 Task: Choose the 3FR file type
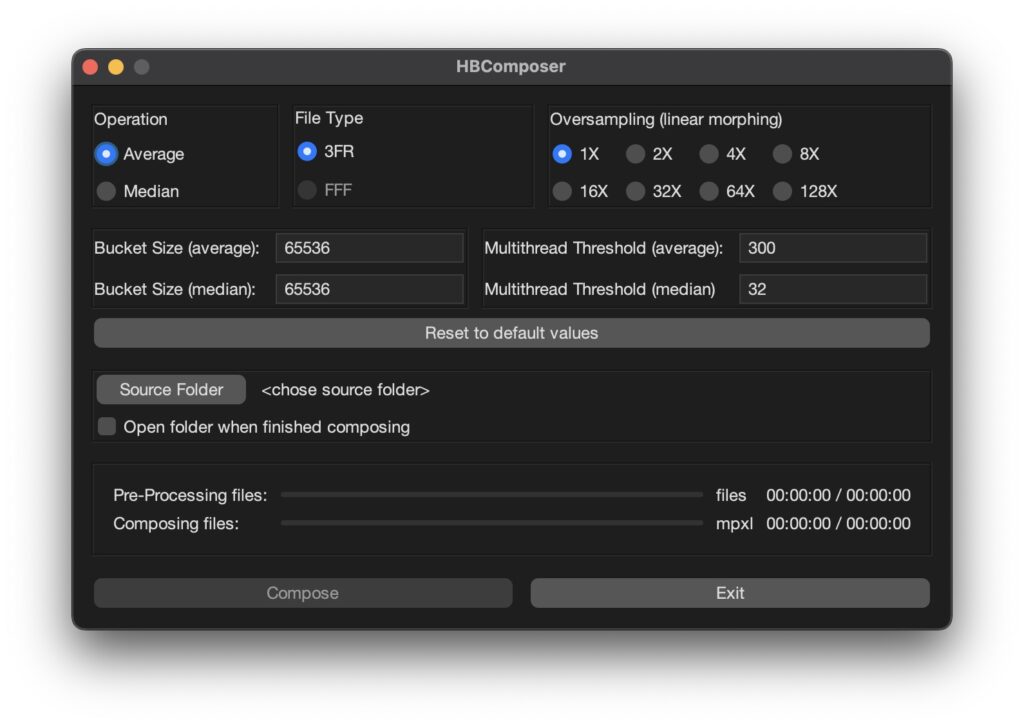click(x=307, y=152)
